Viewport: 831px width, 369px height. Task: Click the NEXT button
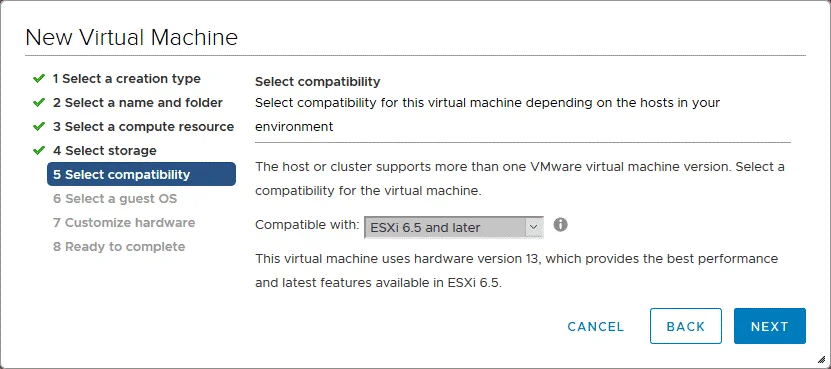(x=770, y=326)
